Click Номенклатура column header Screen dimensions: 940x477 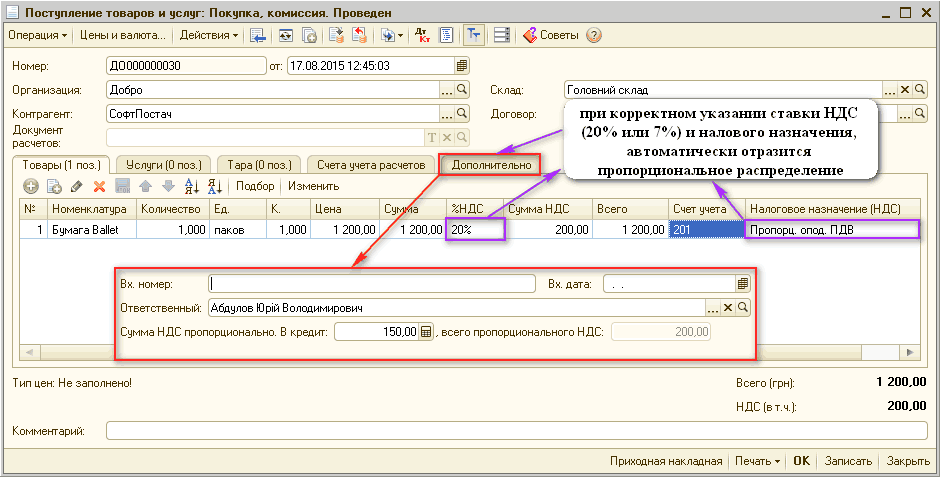tap(92, 209)
